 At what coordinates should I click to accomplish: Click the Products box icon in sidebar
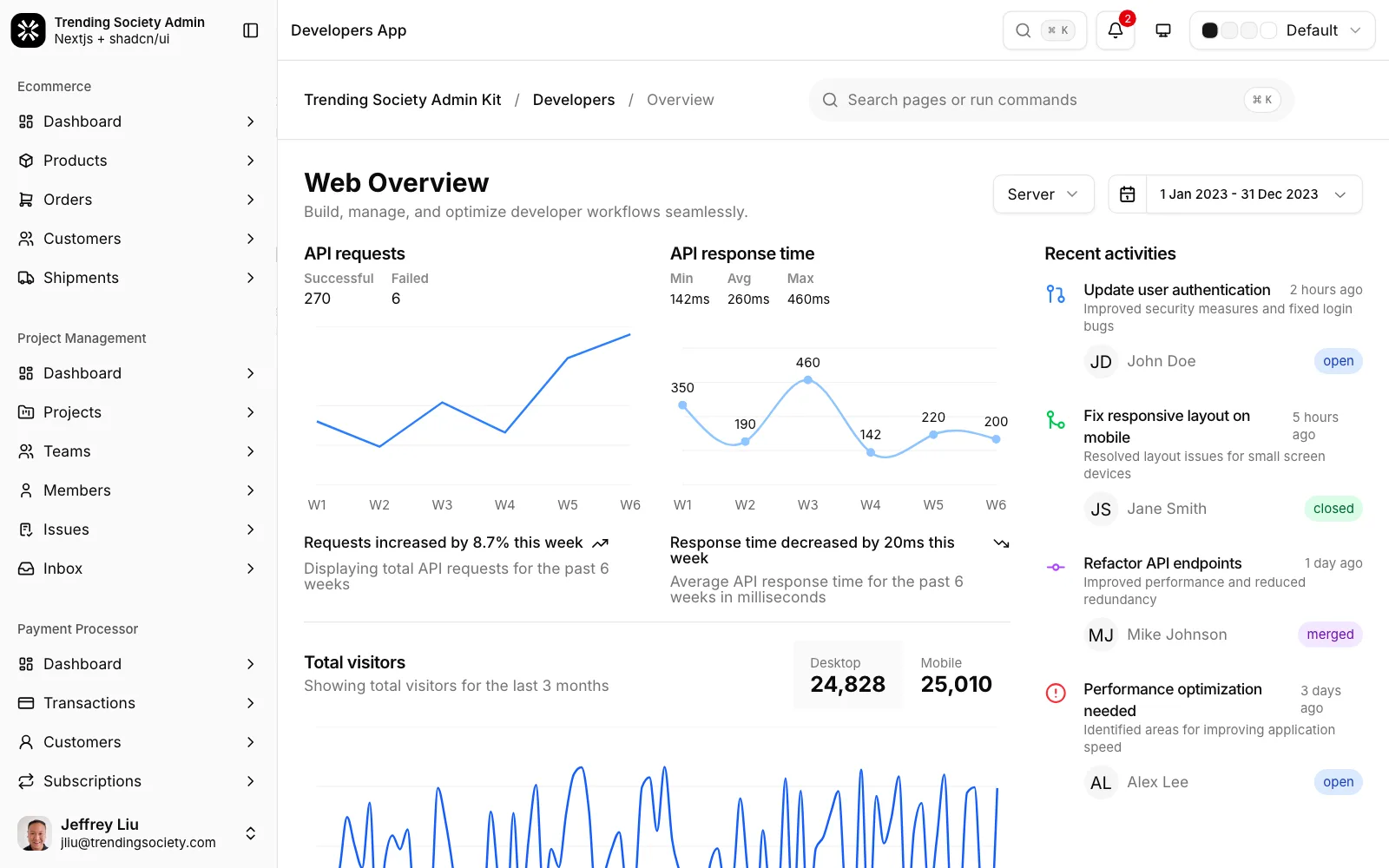[x=26, y=161]
